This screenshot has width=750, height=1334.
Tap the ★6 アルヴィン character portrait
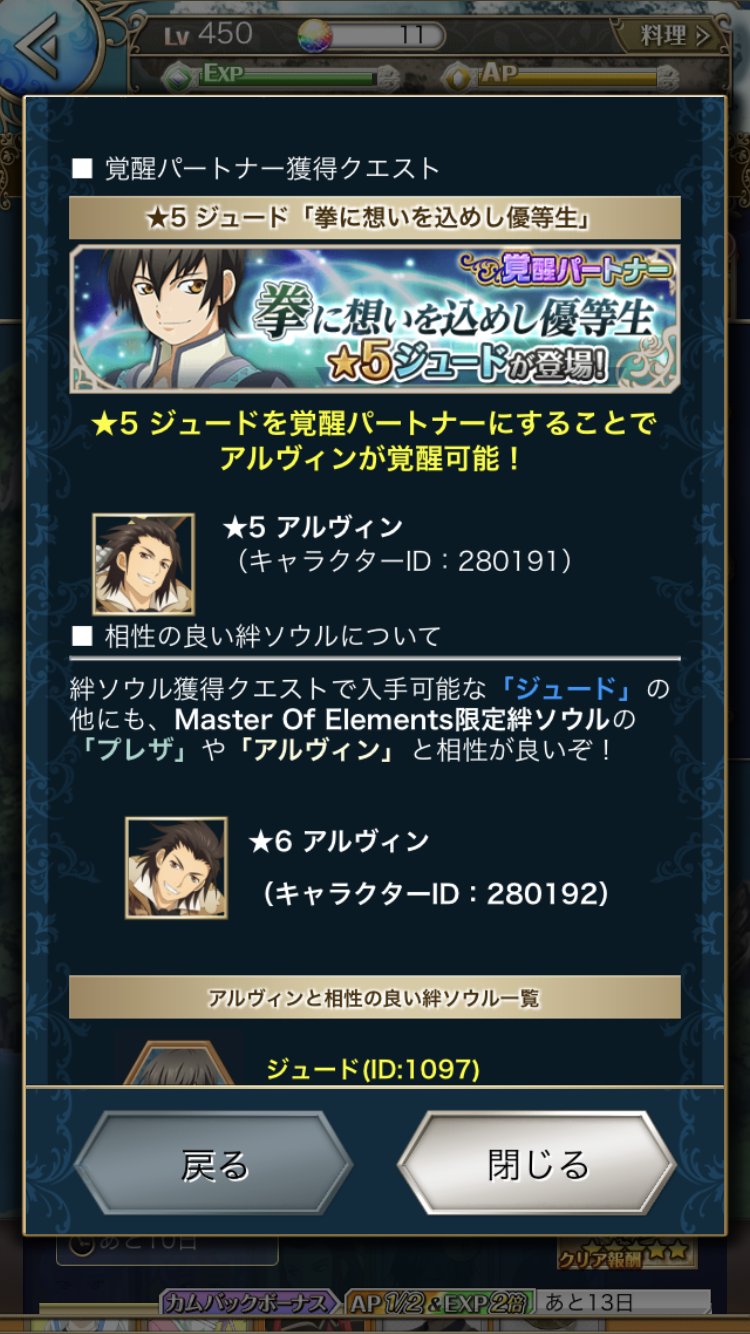[x=176, y=867]
